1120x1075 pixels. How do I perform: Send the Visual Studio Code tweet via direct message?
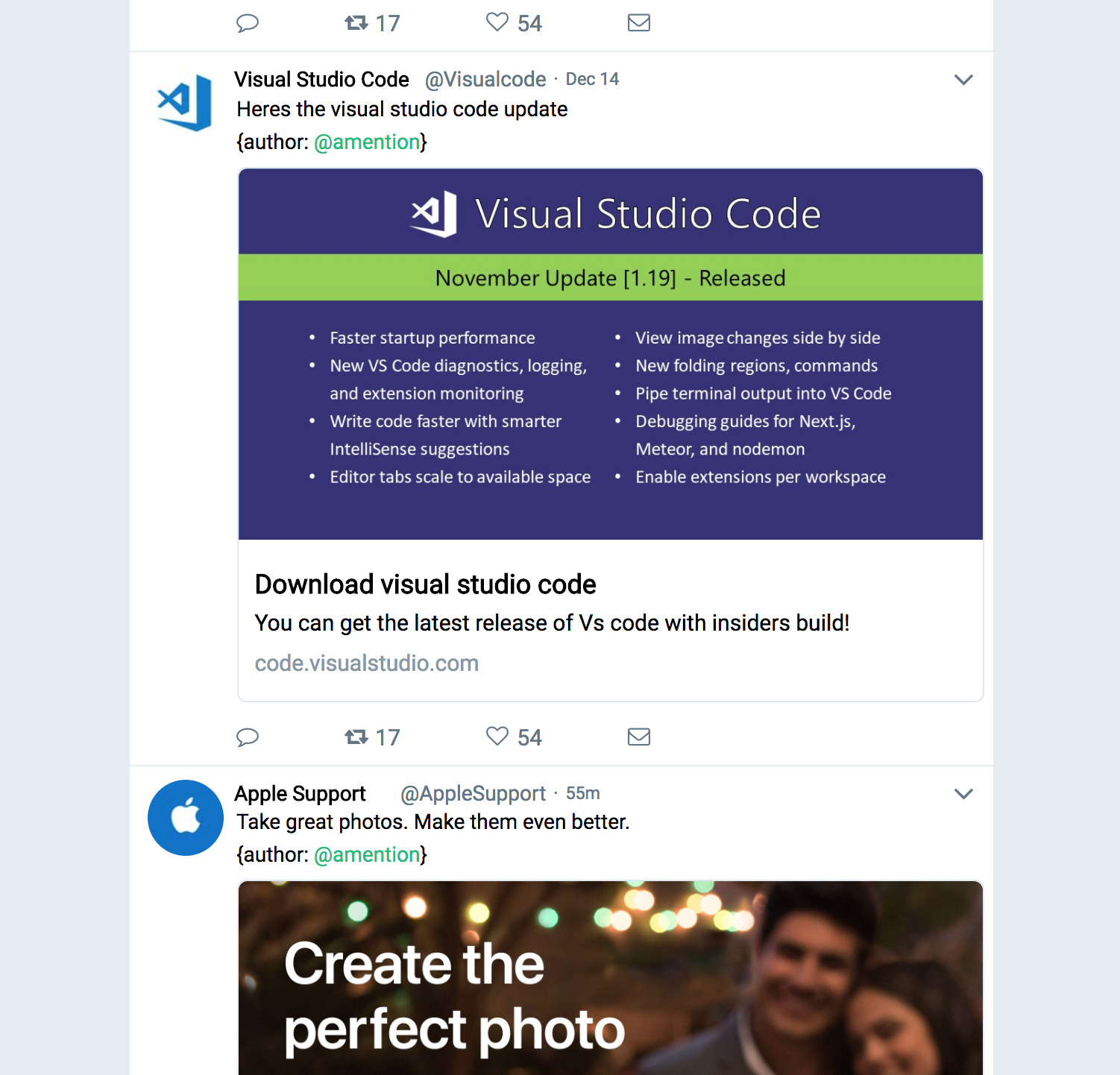tap(639, 737)
